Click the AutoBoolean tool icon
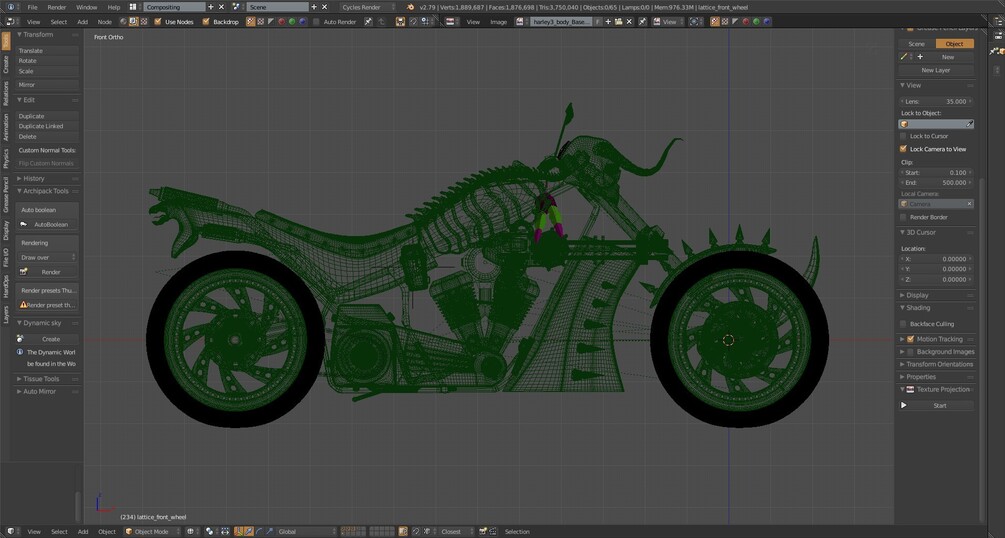This screenshot has height=538, width=1005. tap(23, 224)
